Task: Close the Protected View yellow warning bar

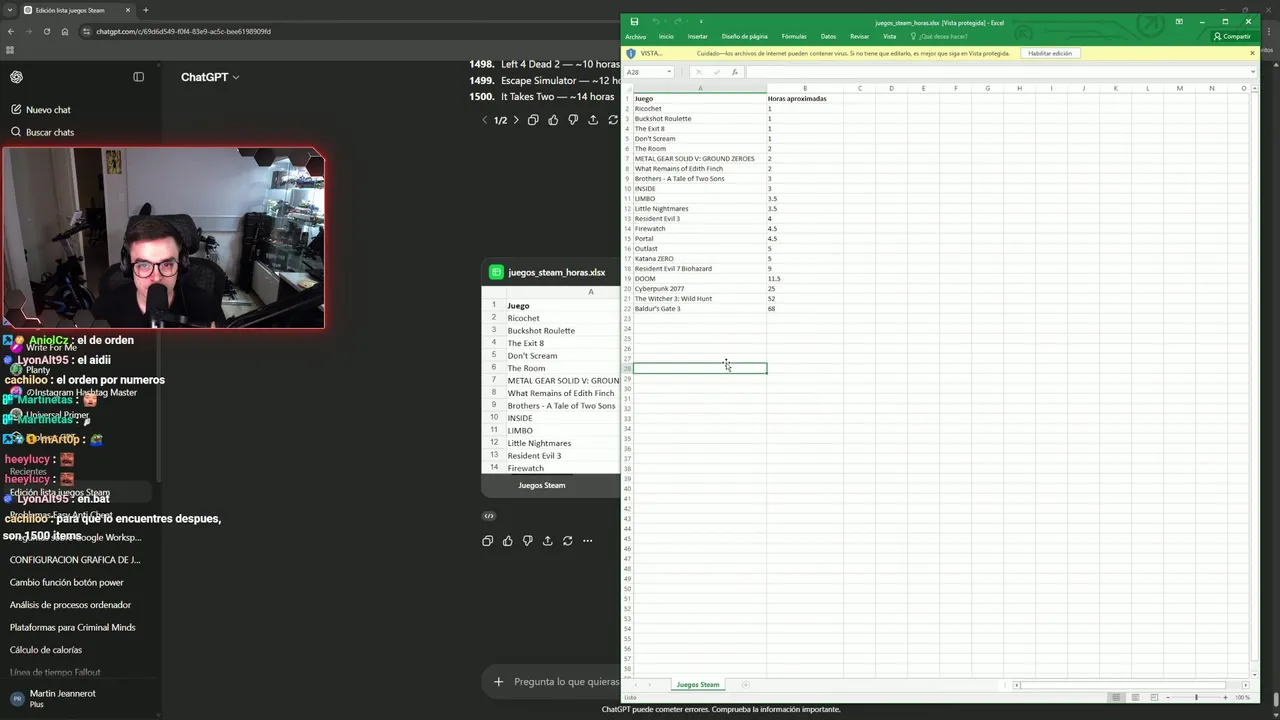Action: click(1253, 53)
